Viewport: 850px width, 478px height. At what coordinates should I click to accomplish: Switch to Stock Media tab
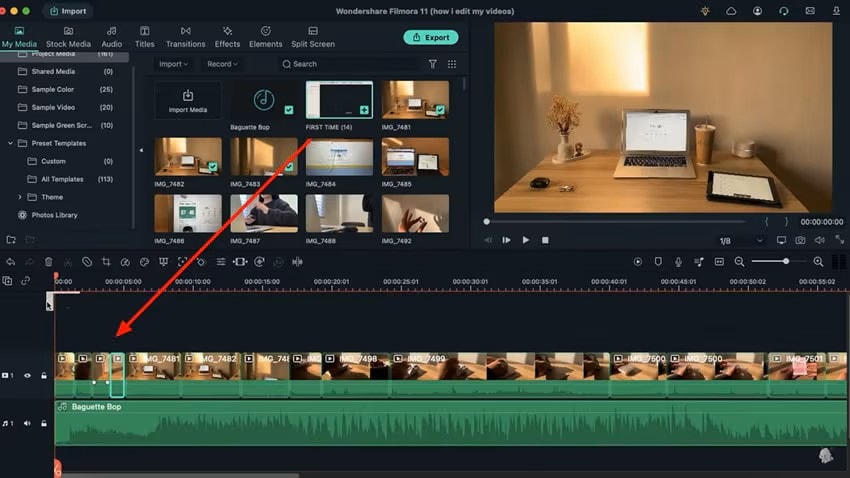(x=68, y=37)
